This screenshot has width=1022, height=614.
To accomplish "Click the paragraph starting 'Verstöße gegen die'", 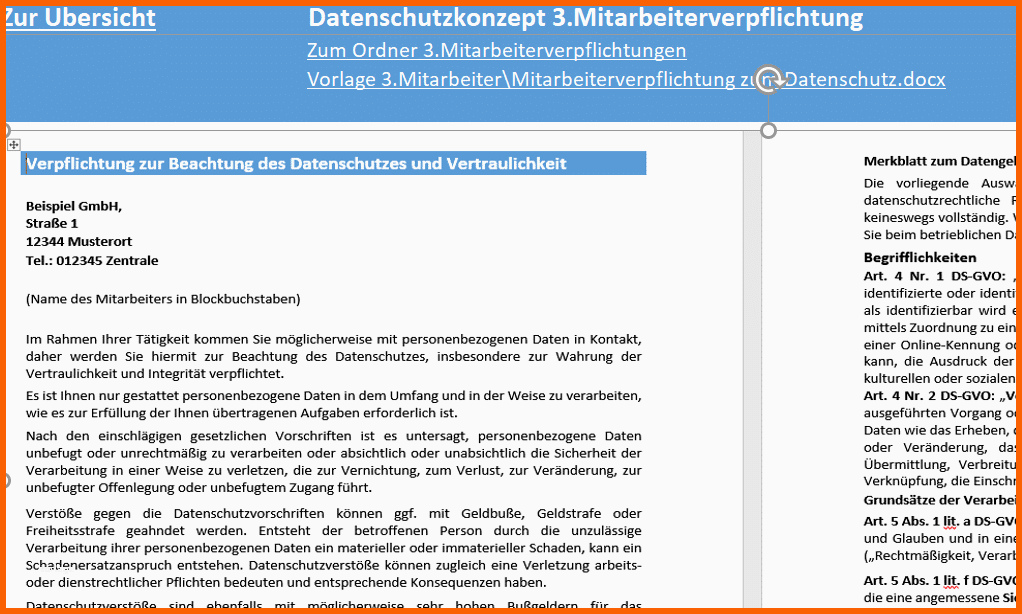I will [334, 548].
